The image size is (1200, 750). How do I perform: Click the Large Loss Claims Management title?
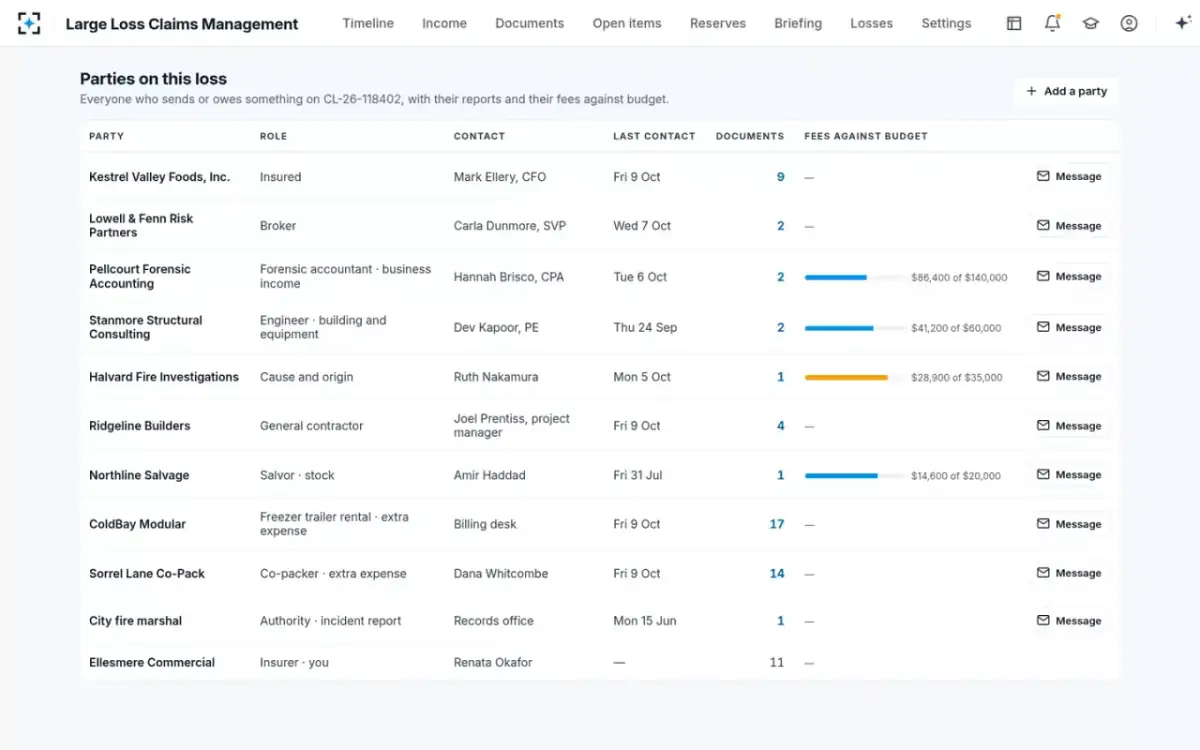pyautogui.click(x=182, y=24)
